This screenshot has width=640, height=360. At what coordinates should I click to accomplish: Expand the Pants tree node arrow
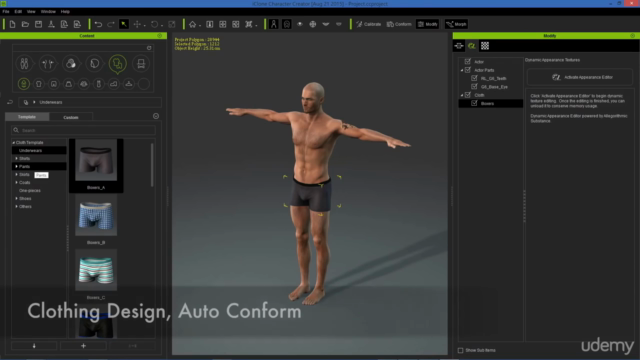point(16,167)
